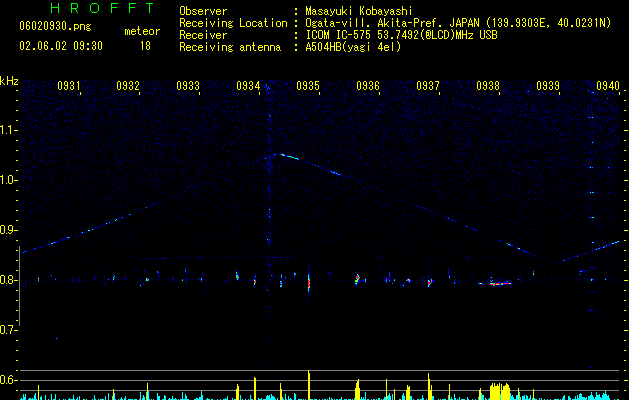The image size is (629, 400).
Task: Click observer name Masayuki Kobayashi
Action: (359, 11)
